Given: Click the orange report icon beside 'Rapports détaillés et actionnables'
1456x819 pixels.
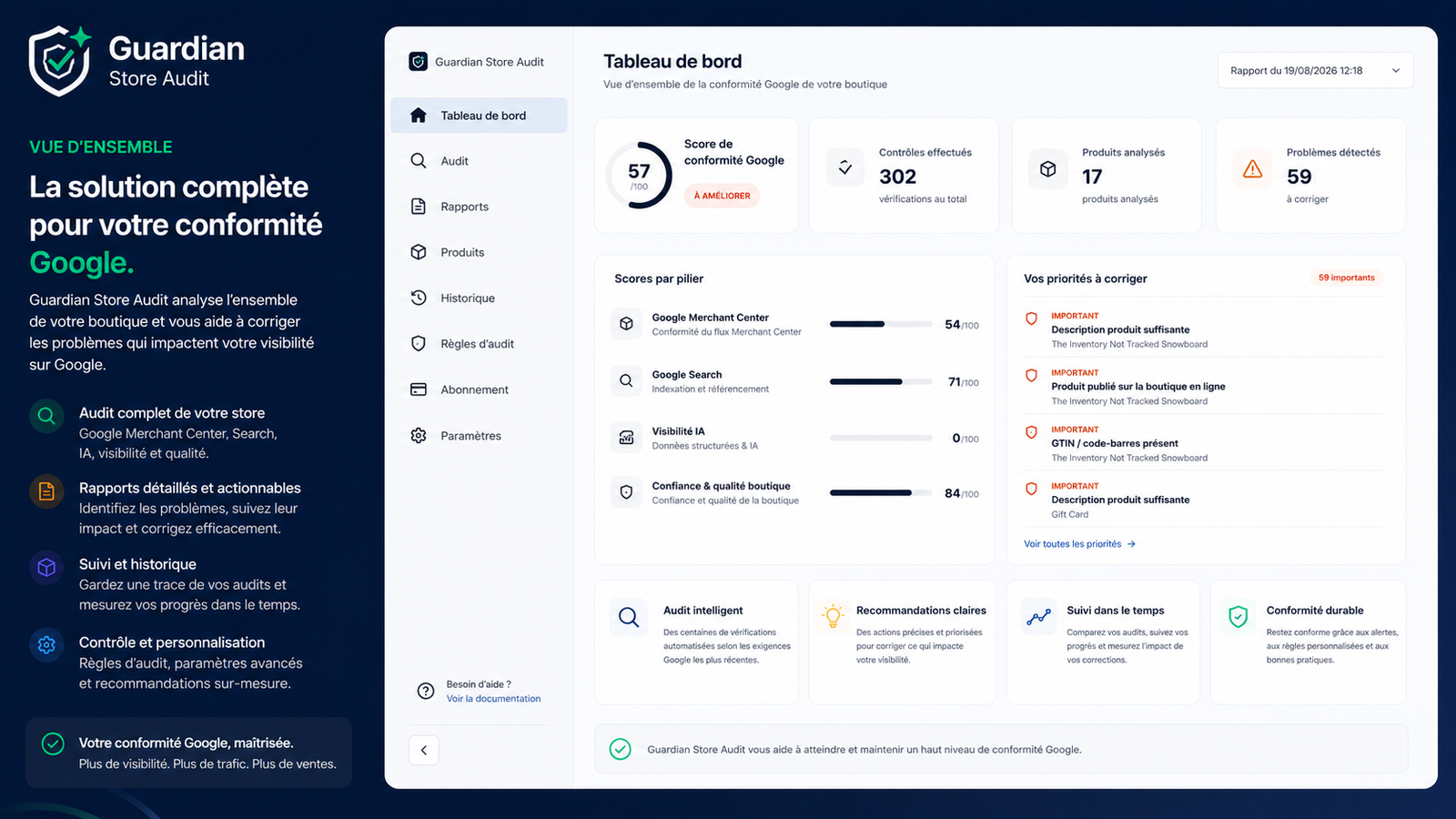Looking at the screenshot, I should click(x=46, y=492).
